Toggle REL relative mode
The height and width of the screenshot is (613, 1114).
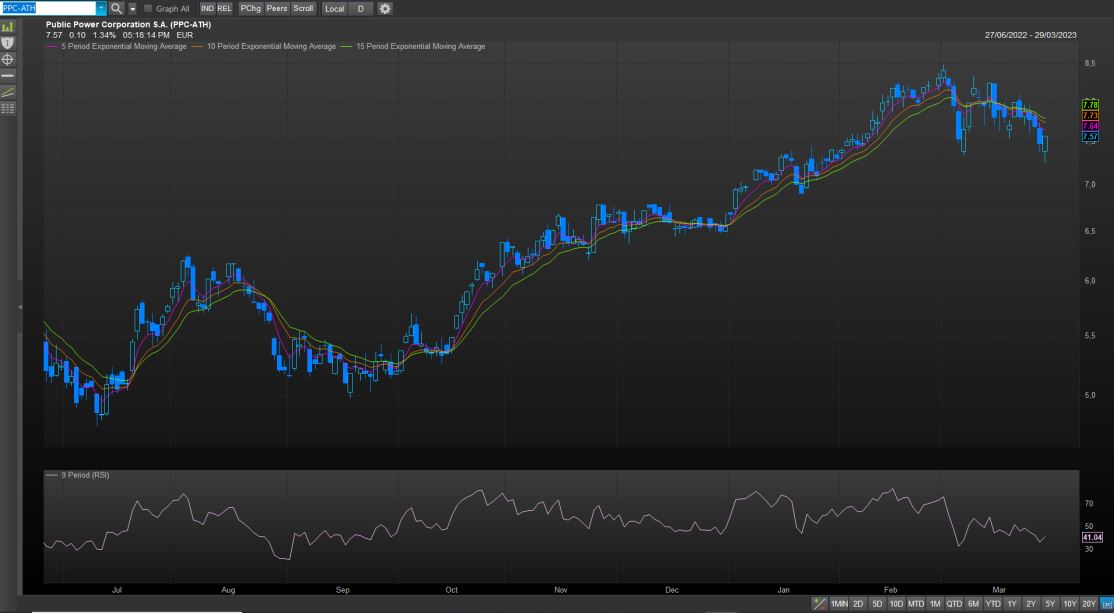click(224, 8)
